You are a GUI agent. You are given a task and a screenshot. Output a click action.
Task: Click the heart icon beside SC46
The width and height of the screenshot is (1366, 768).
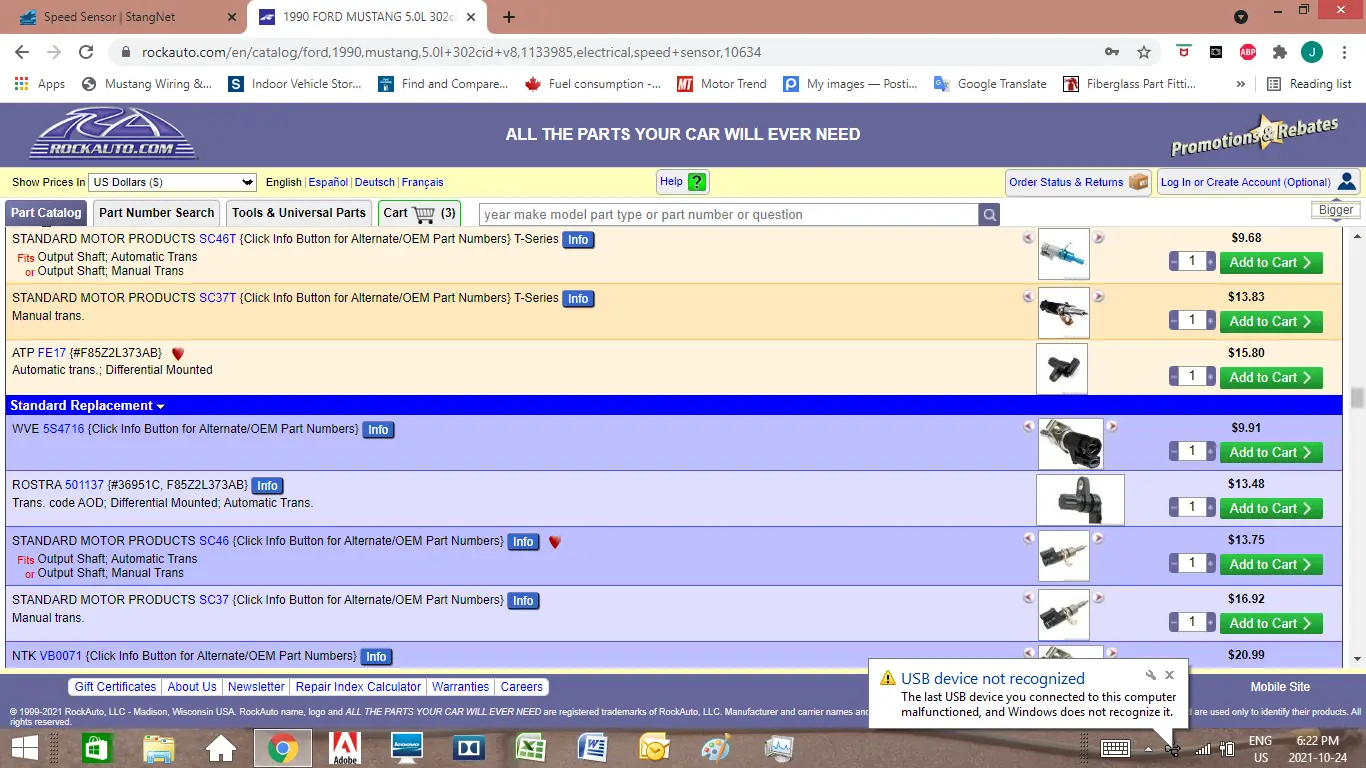(555, 542)
